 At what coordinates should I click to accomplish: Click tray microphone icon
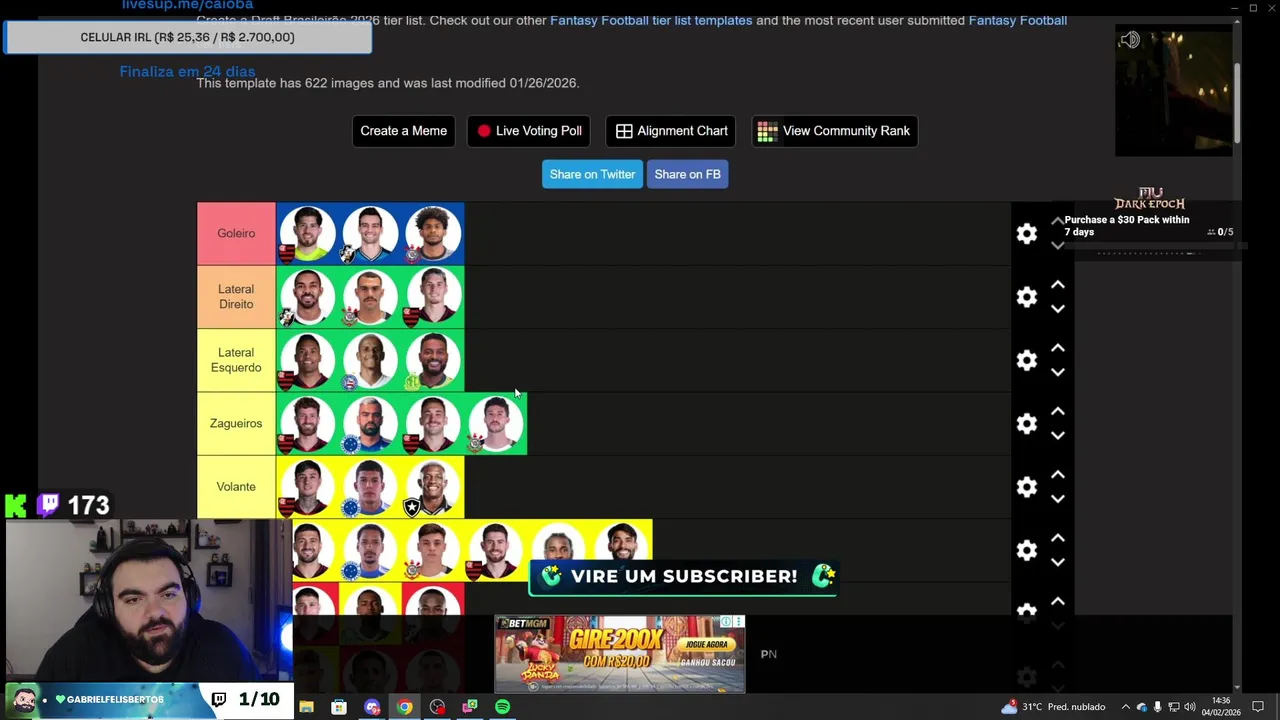click(x=1157, y=707)
